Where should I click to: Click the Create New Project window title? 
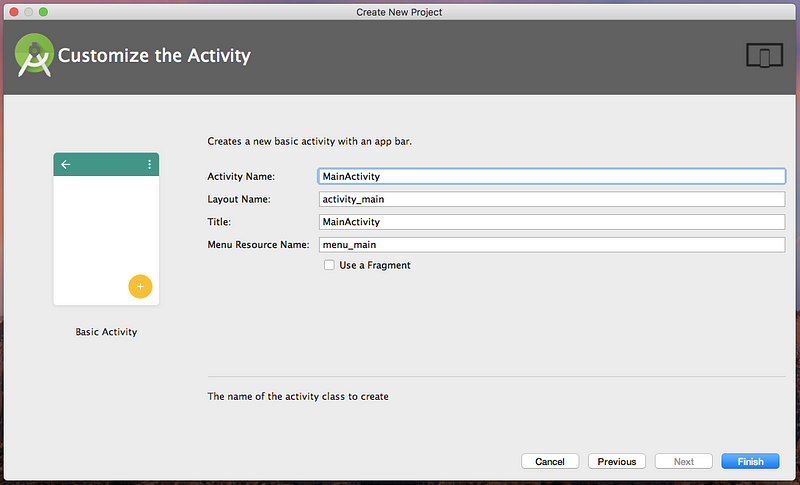point(399,12)
